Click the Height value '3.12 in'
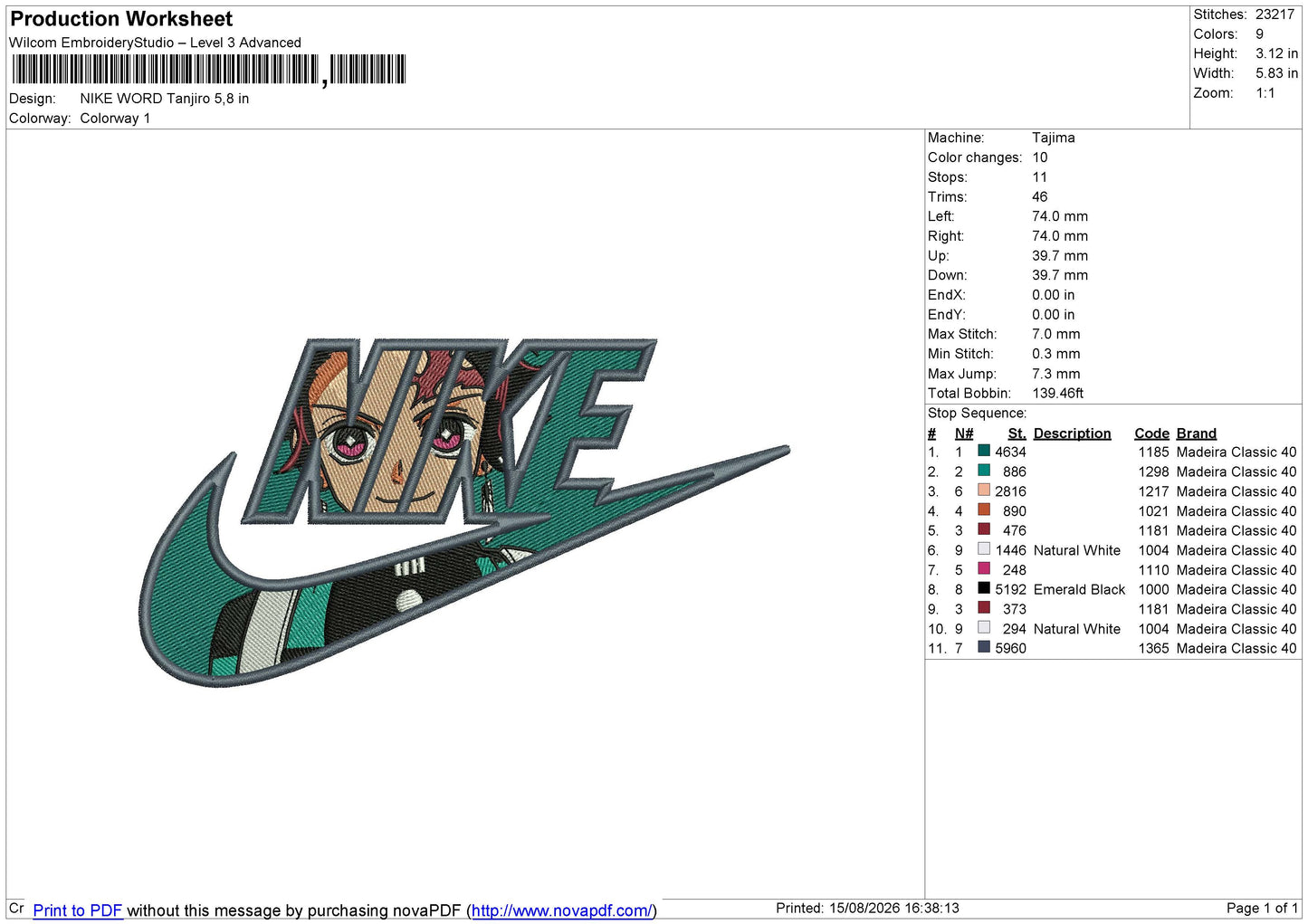 1276,53
